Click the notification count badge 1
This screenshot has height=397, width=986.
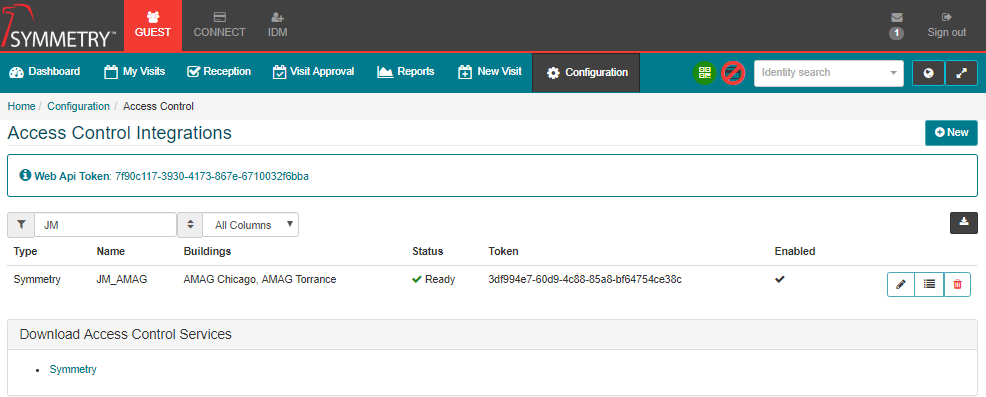click(x=897, y=33)
